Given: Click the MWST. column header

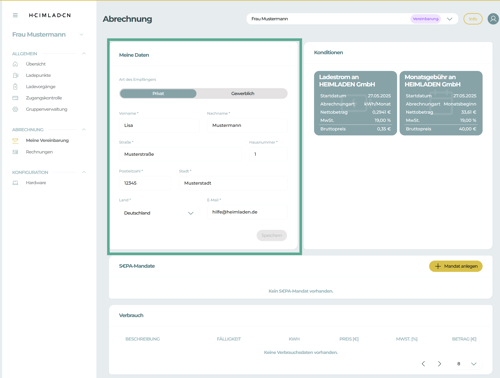Looking at the screenshot, I should click(x=407, y=339).
